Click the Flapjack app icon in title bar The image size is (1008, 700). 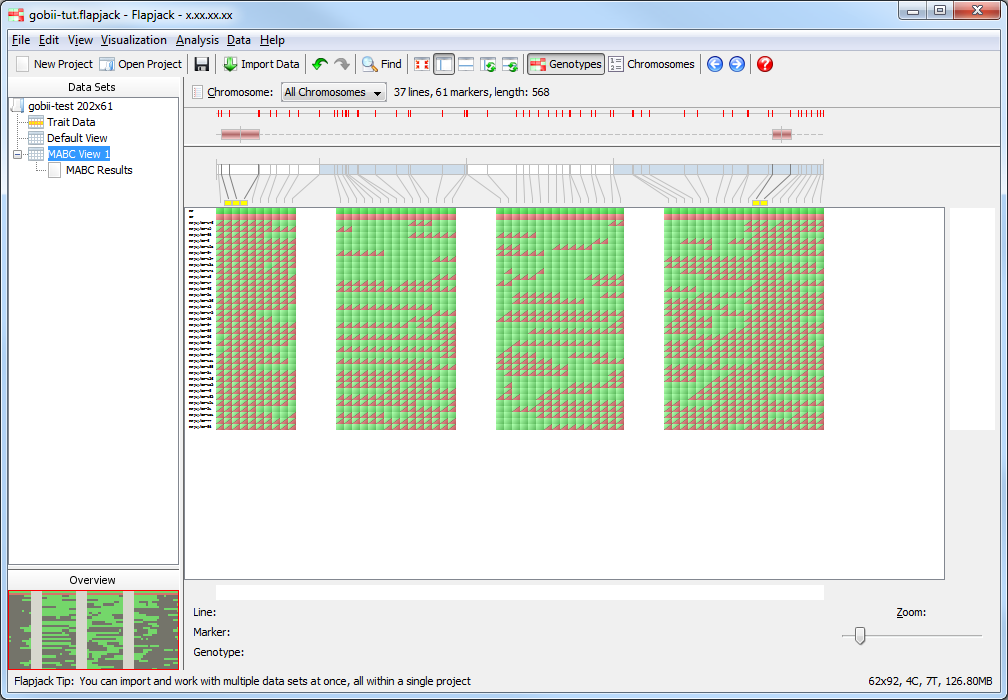point(17,14)
